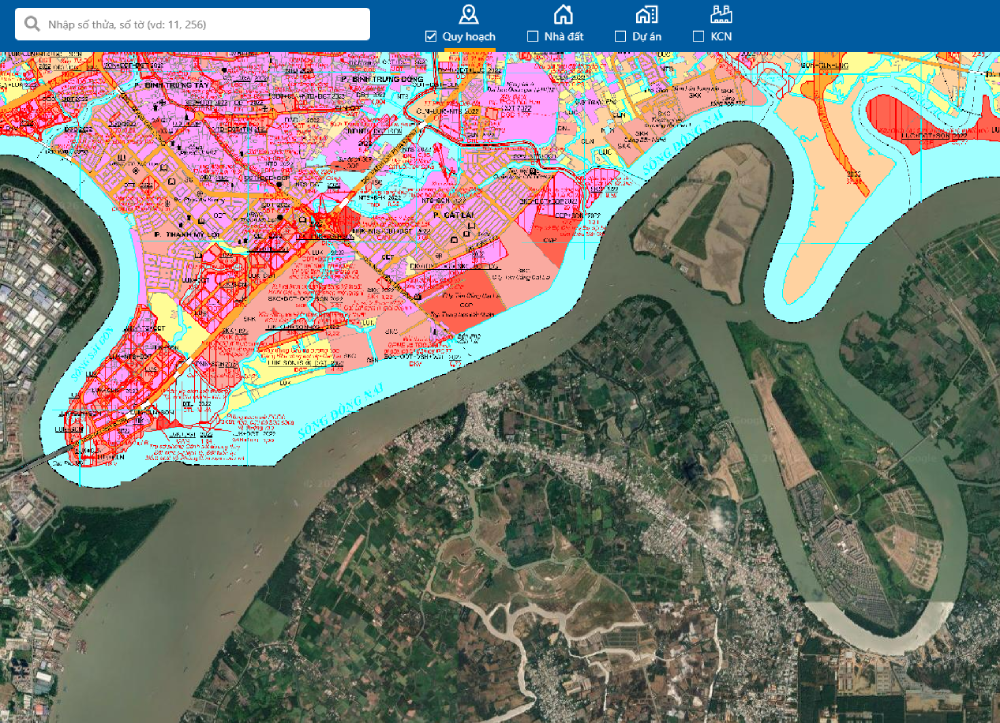Open the Dự án label
The image size is (1000, 723).
pyautogui.click(x=647, y=37)
